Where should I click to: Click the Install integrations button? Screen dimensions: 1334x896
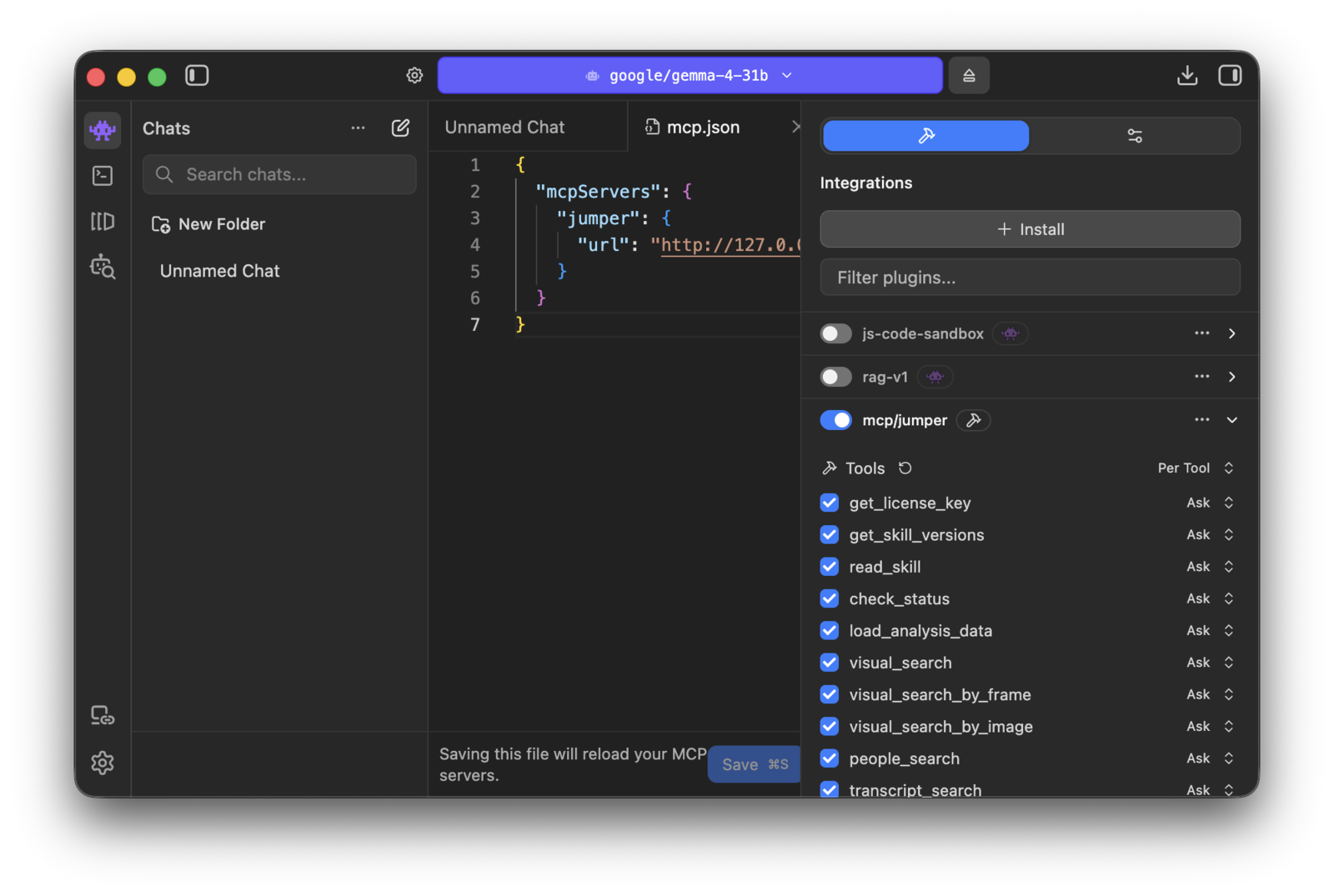click(1030, 229)
